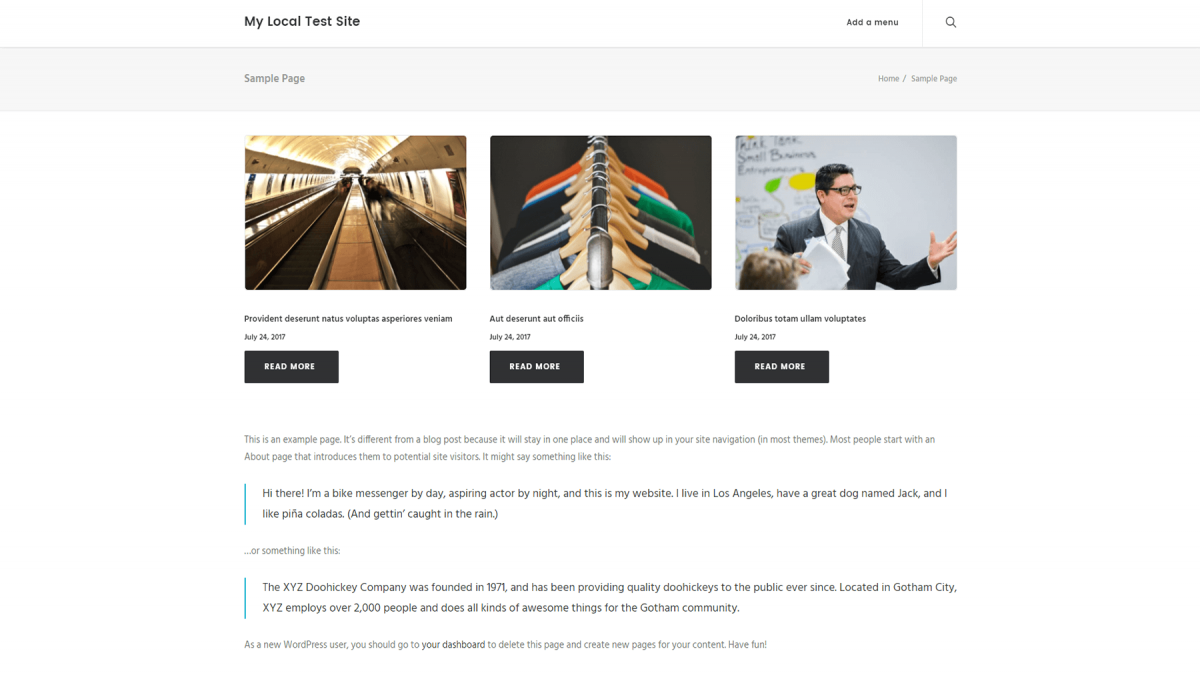Follow the your dashboard link
The image size is (1200, 675).
453,645
